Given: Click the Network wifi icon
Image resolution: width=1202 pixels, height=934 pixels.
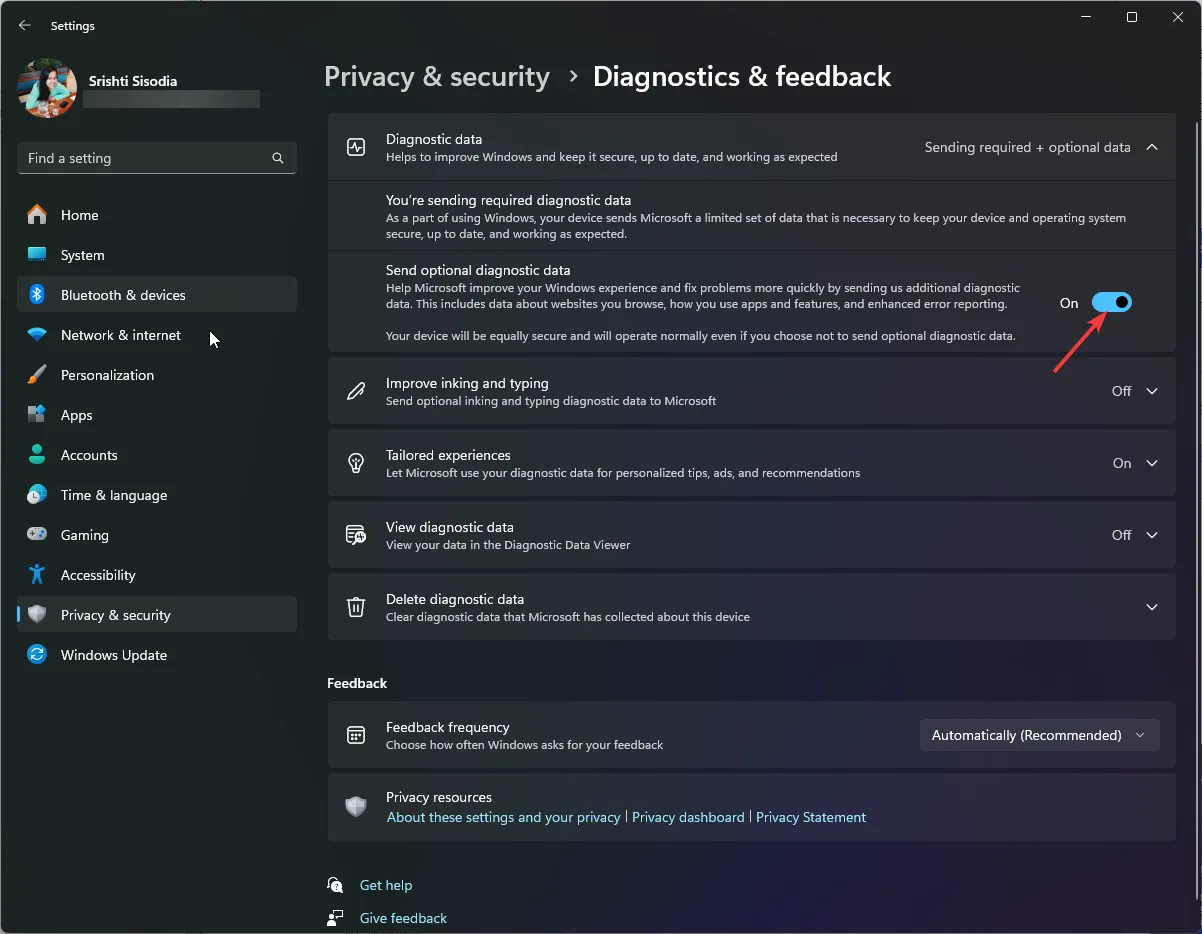Looking at the screenshot, I should pos(37,335).
